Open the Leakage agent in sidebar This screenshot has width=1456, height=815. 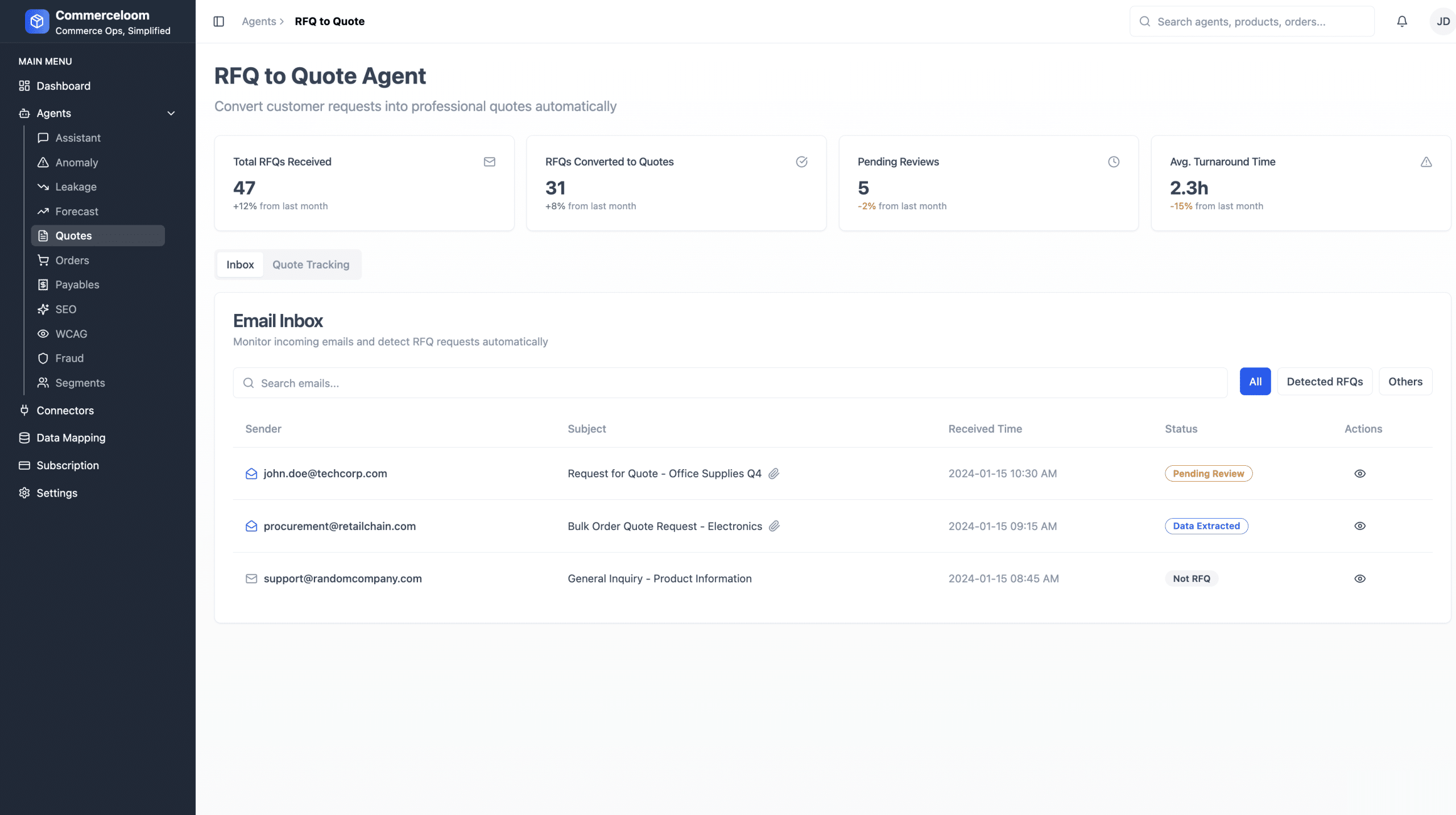(x=76, y=187)
